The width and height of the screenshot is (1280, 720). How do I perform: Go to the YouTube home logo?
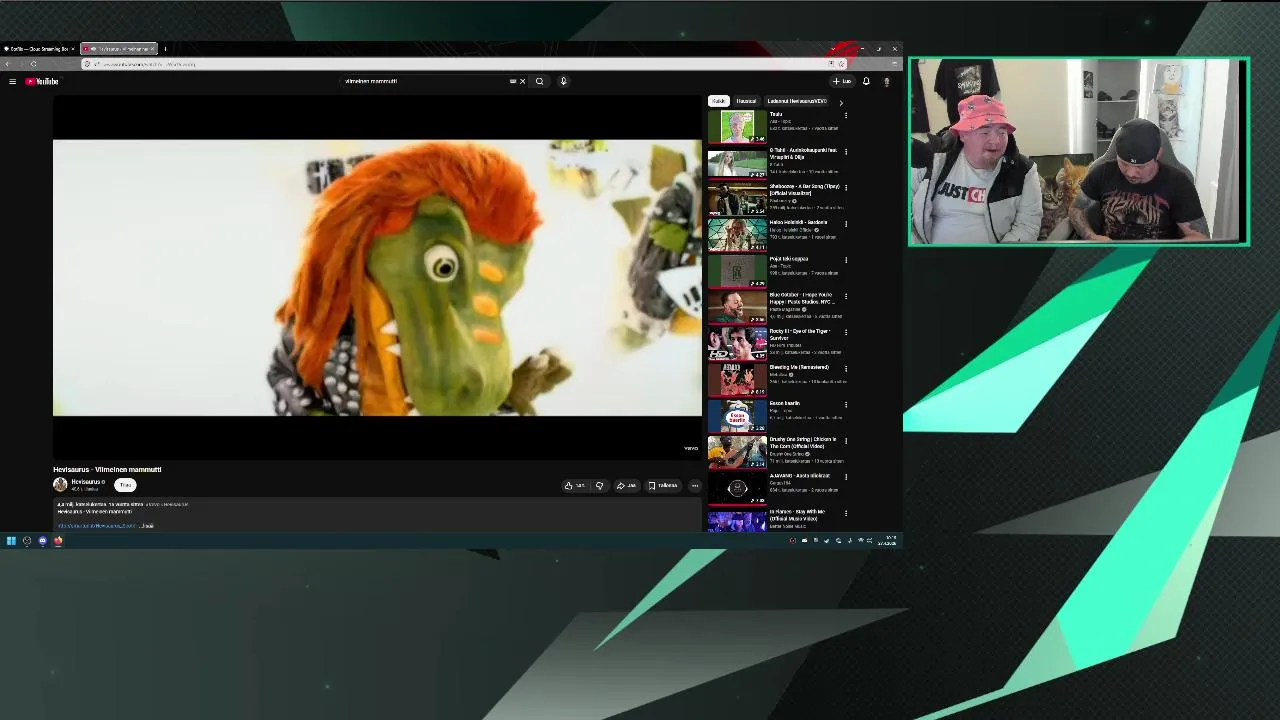(x=42, y=81)
